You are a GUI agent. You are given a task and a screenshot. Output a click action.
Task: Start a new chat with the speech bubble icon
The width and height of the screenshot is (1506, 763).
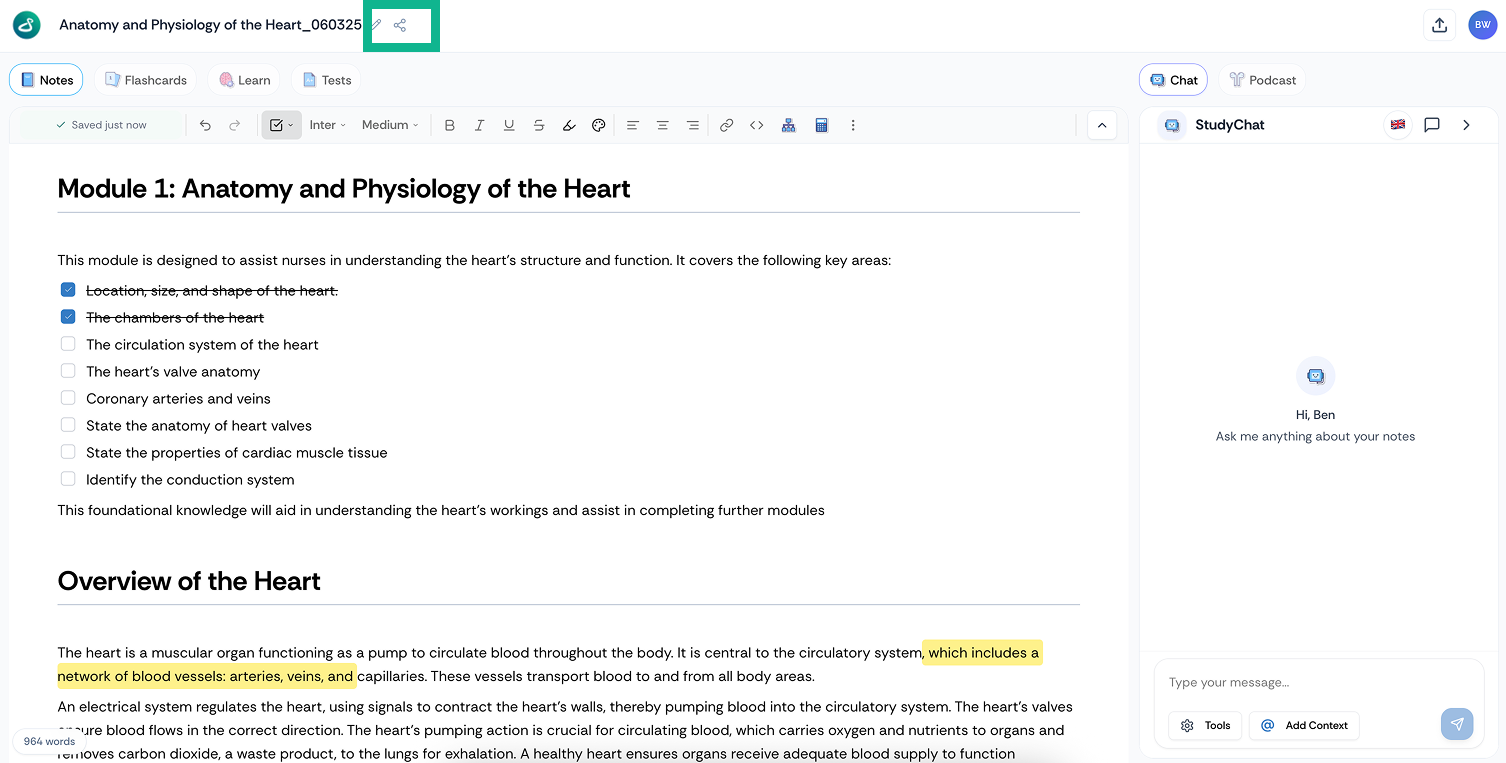point(1432,125)
